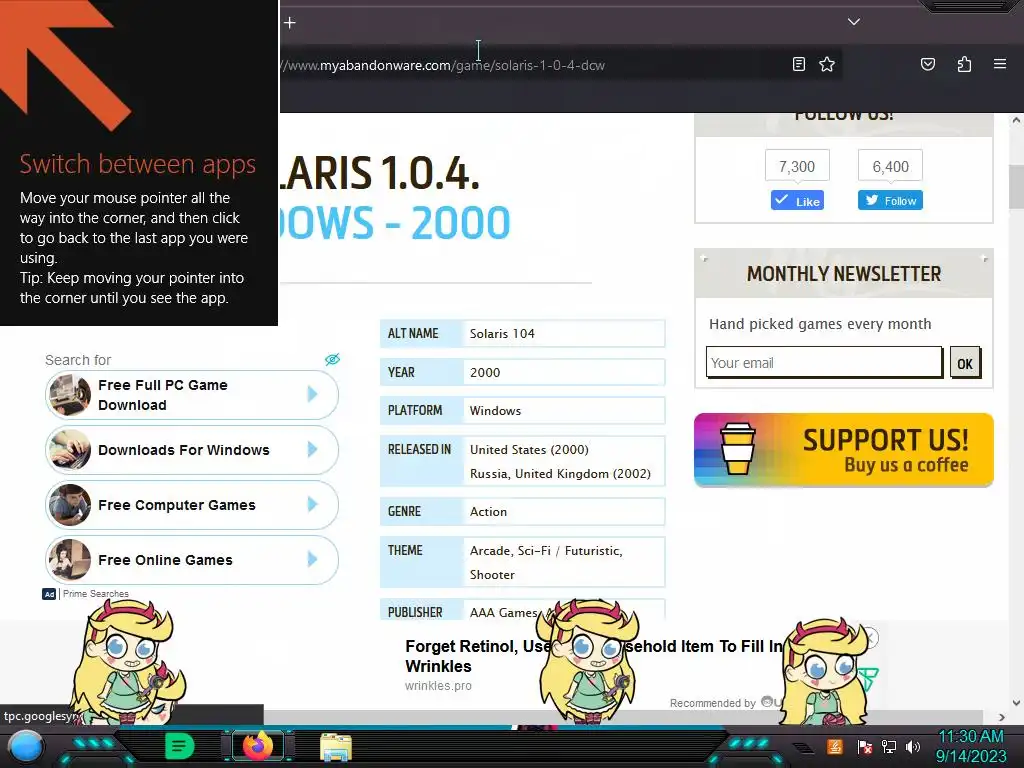
Task: Click the Prime Searches label
Action: tap(95, 594)
